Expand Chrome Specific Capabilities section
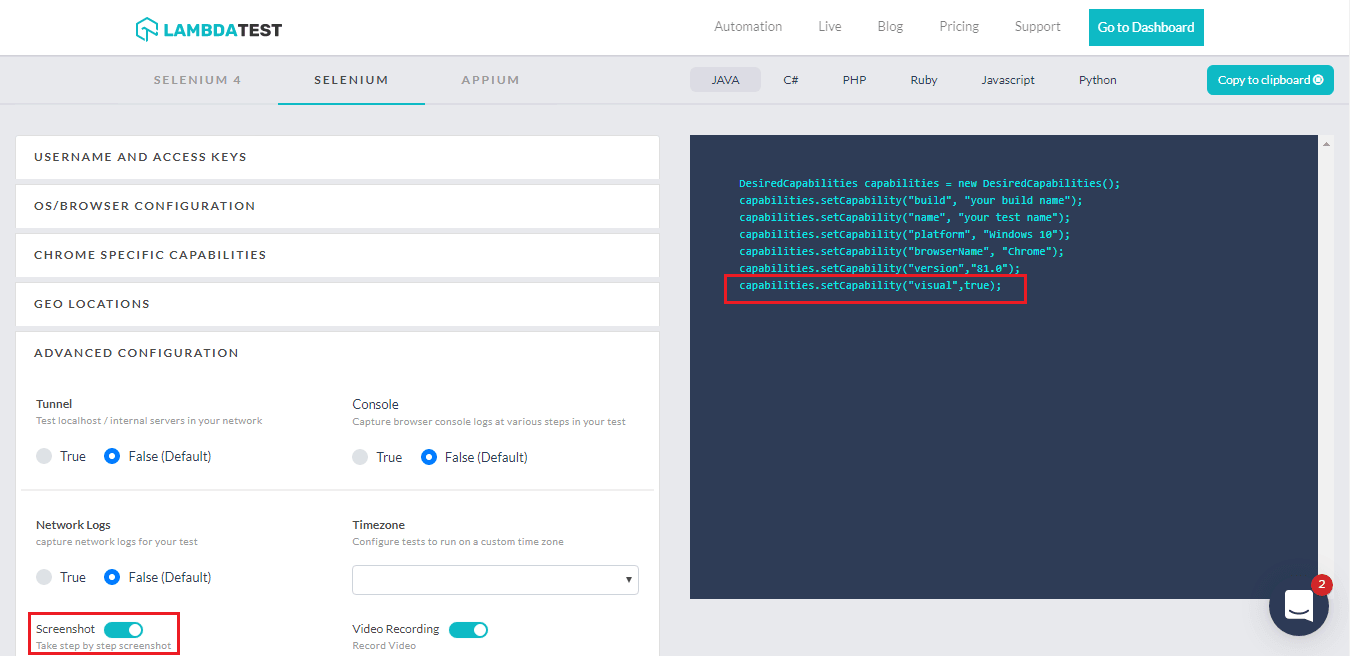 pos(337,255)
